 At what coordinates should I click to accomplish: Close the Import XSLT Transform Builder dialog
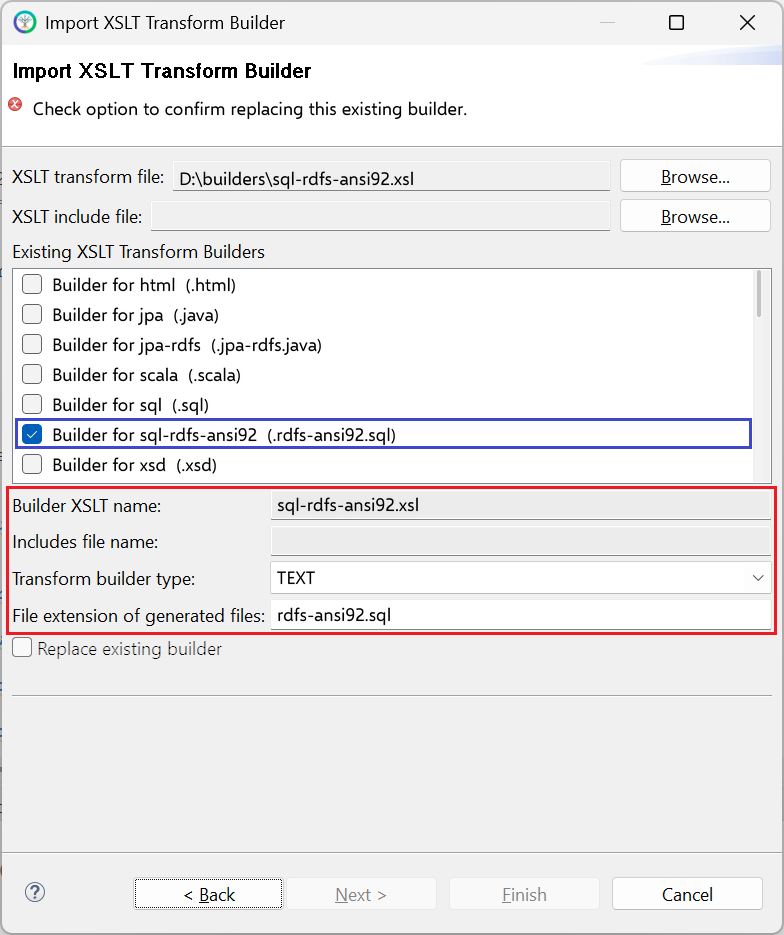coord(747,23)
